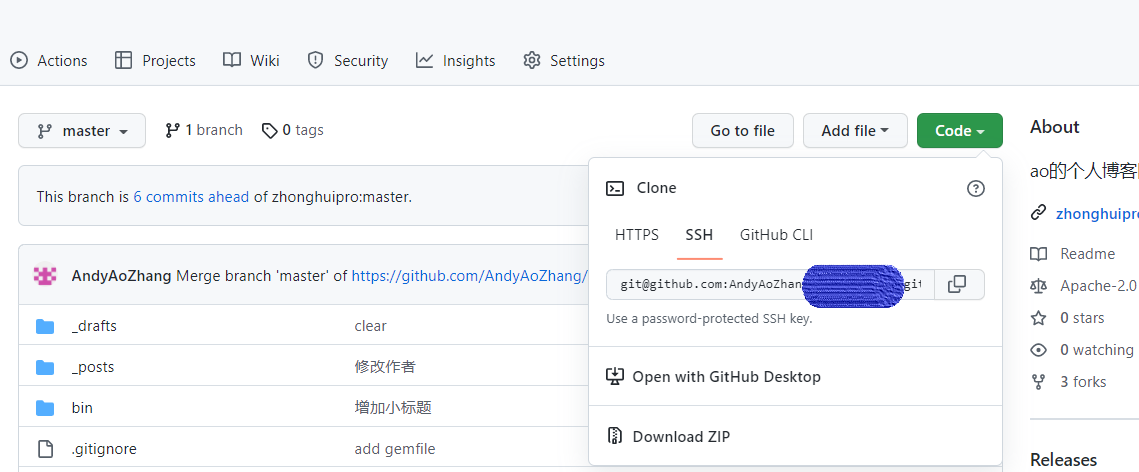
Task: Click the star icon in About
Action: [x=1039, y=318]
